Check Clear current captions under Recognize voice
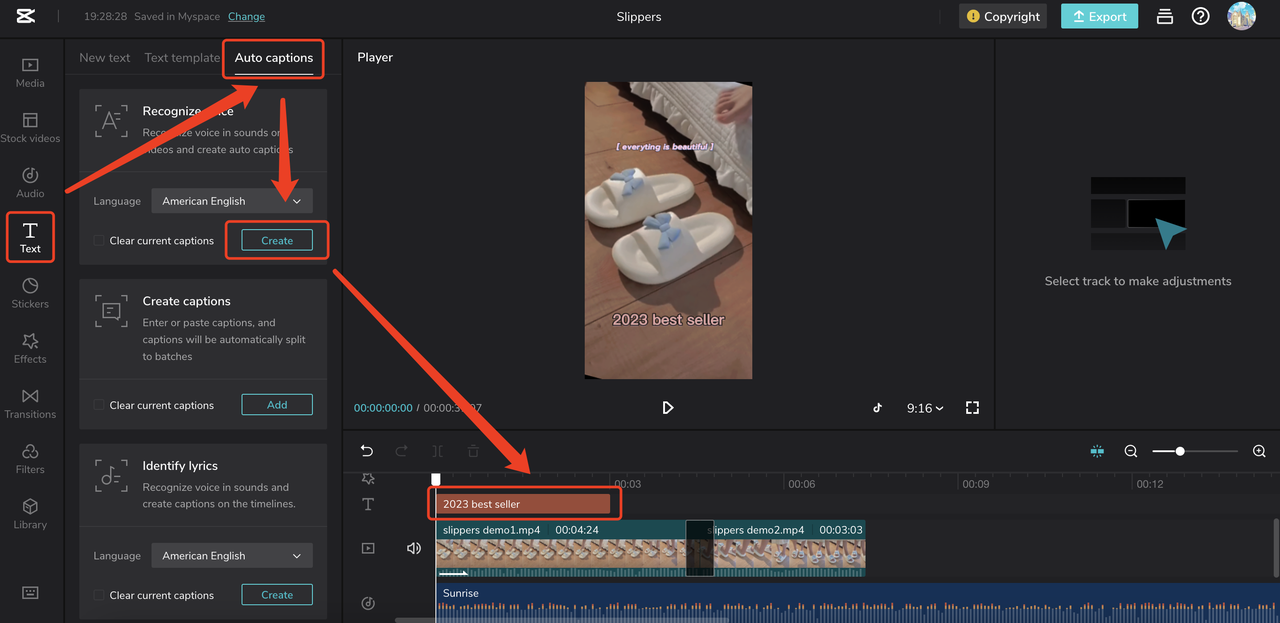This screenshot has height=623, width=1280. point(98,241)
